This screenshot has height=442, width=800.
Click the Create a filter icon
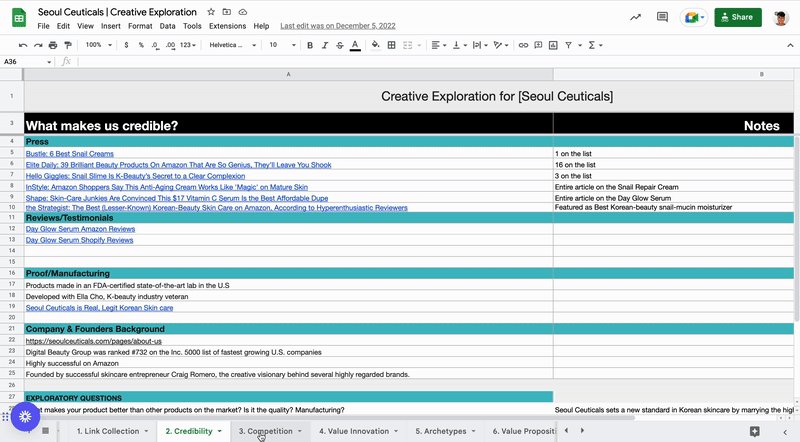coord(568,45)
